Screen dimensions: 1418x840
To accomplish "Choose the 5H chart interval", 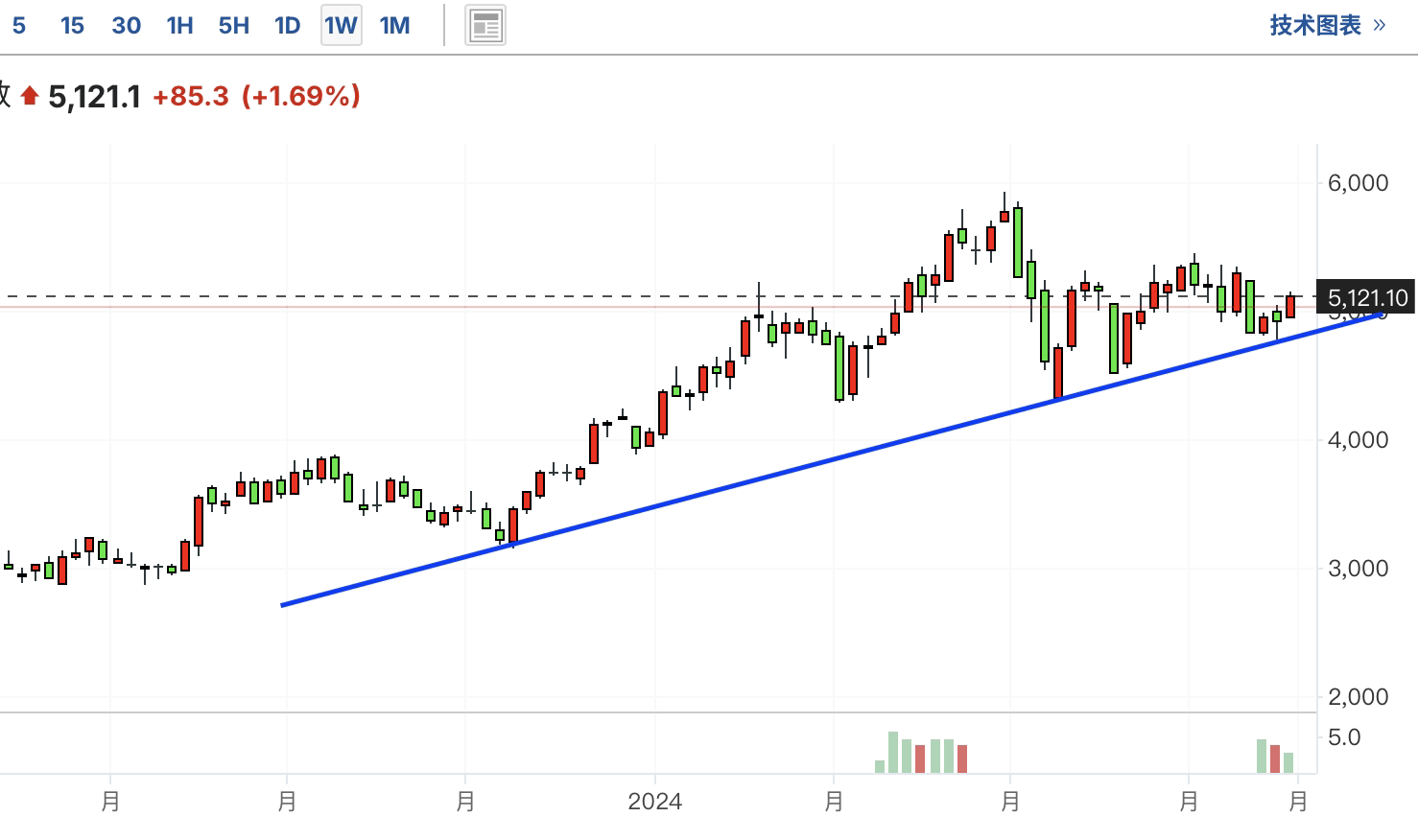I will (x=234, y=26).
